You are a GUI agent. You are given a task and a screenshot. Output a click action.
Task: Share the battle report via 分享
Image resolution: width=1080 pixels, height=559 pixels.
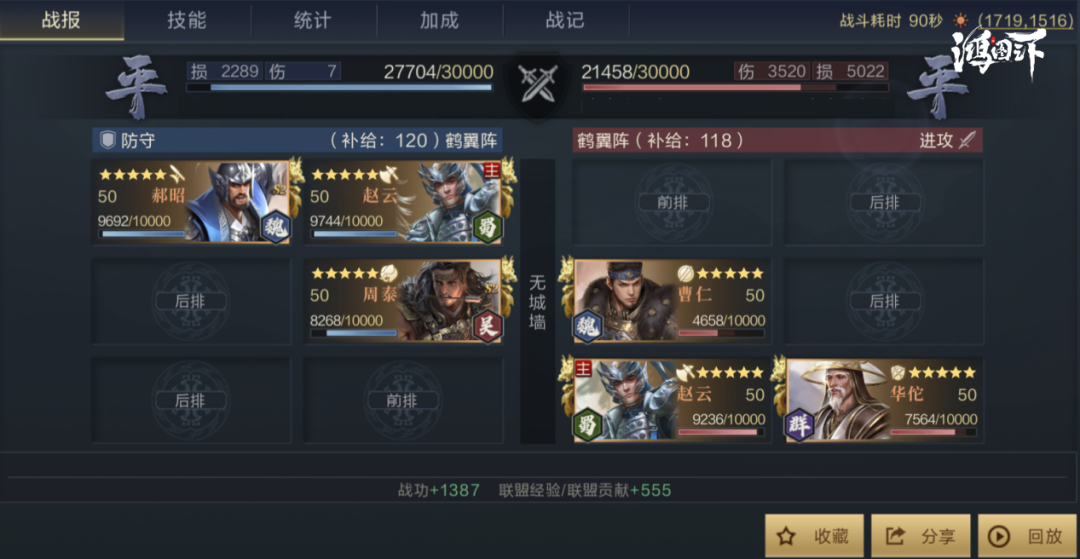tap(921, 536)
